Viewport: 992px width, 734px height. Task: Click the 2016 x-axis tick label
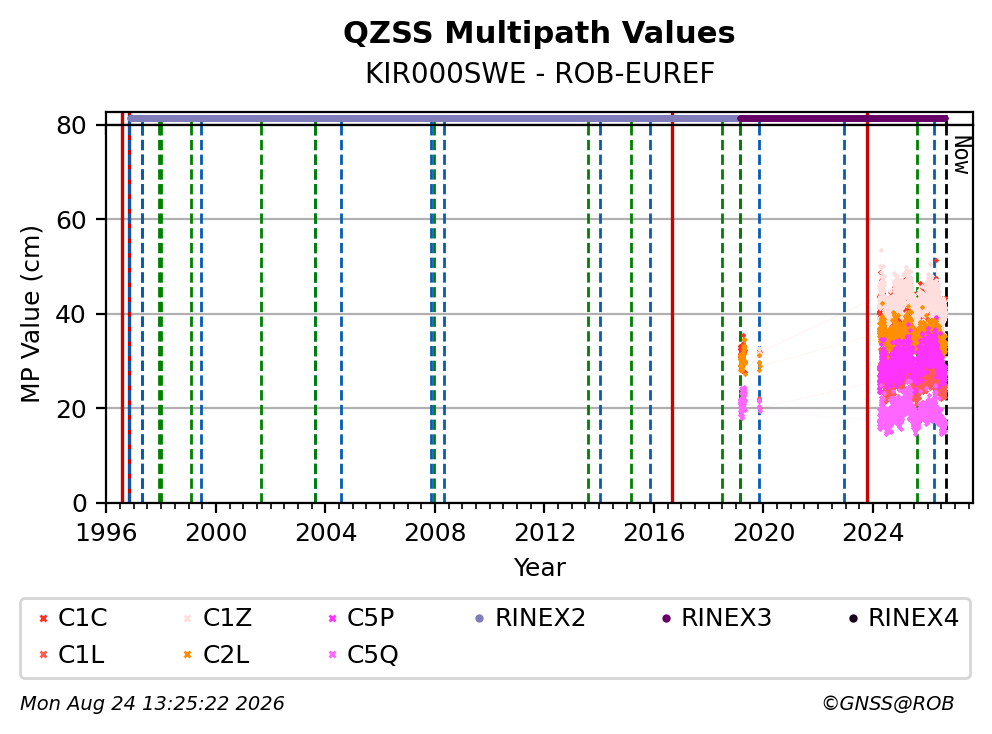pos(654,533)
